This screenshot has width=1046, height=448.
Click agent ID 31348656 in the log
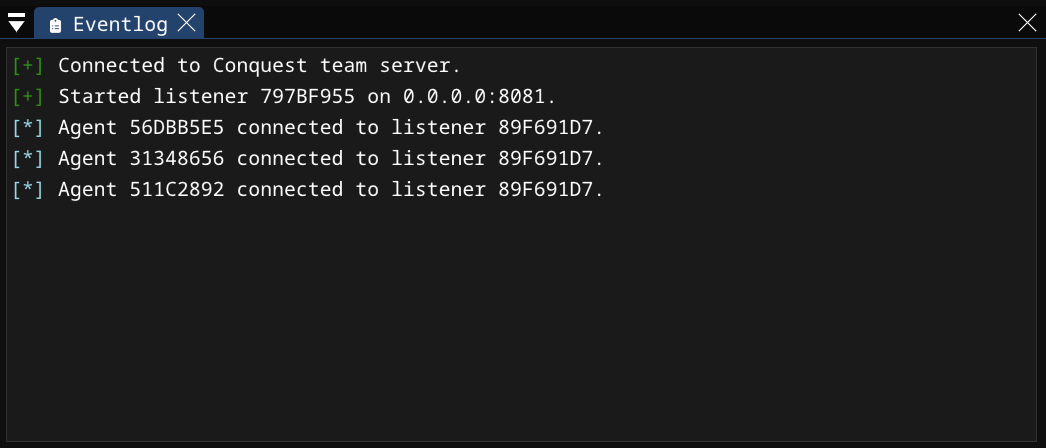coord(177,158)
